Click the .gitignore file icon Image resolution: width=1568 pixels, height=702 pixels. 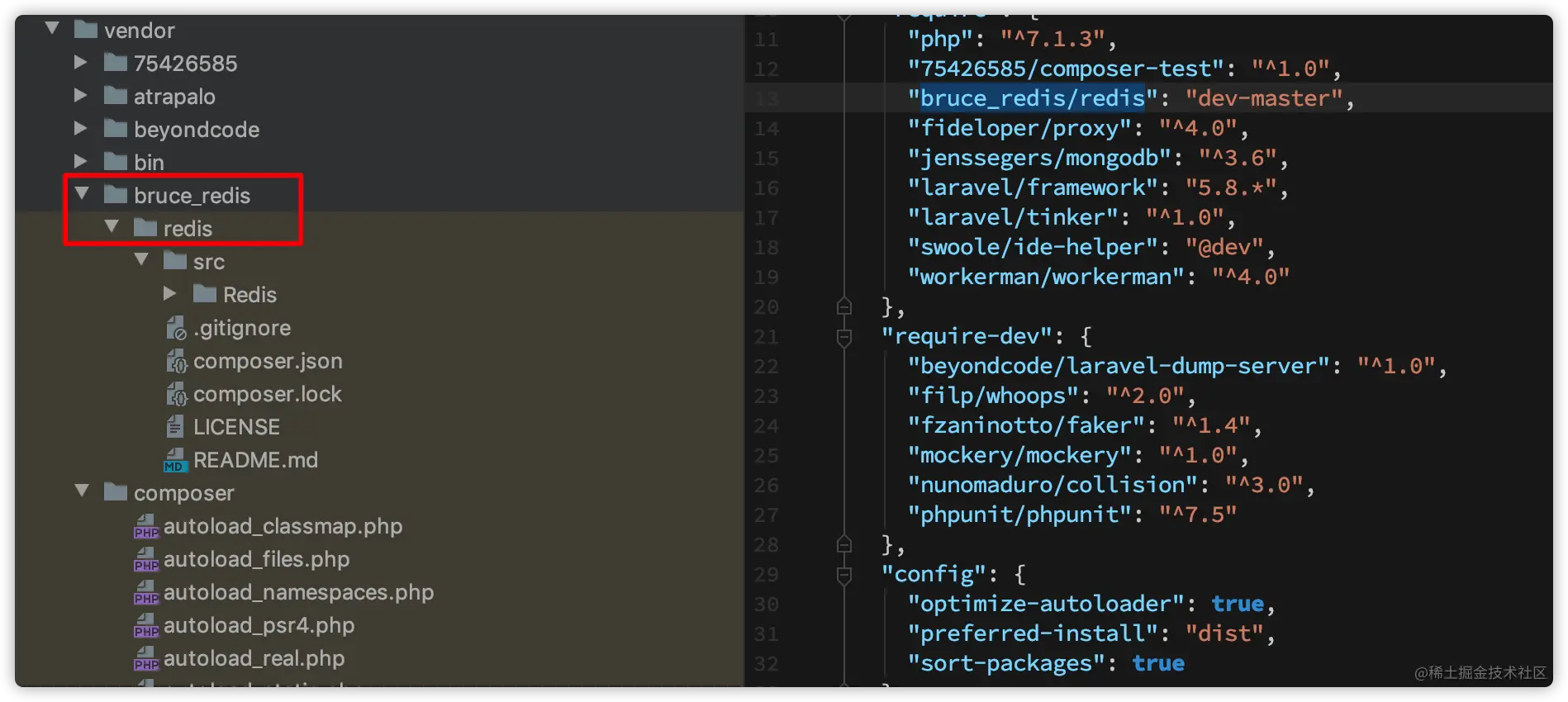pos(176,328)
